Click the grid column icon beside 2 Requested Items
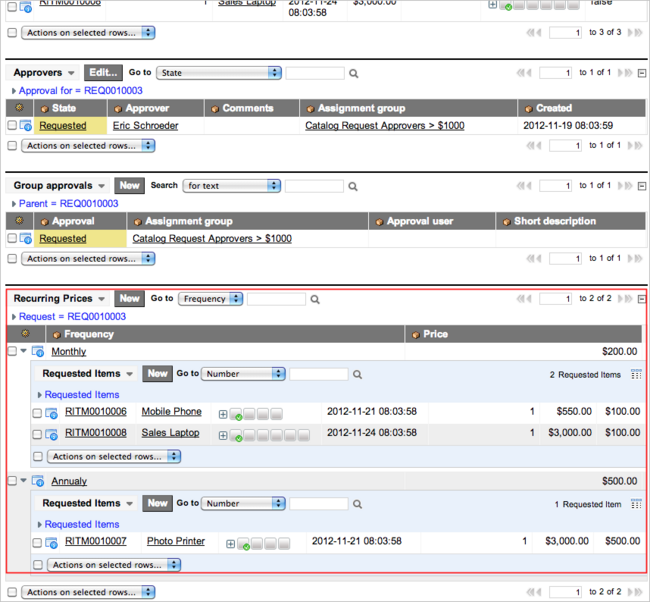This screenshot has height=602, width=650. tap(636, 374)
